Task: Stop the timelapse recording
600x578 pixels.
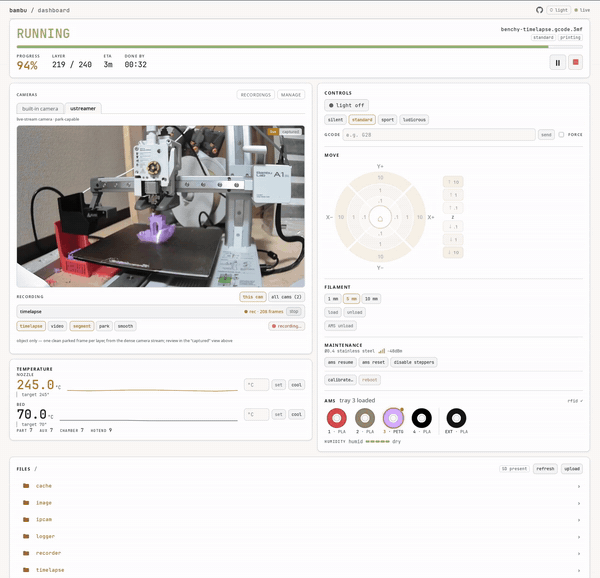Action: click(x=294, y=312)
